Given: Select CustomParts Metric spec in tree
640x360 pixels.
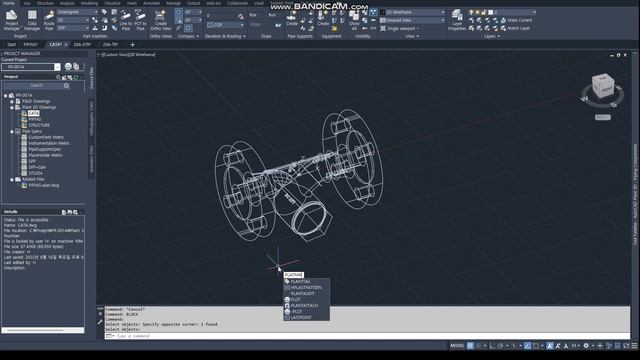Looking at the screenshot, I should click(x=46, y=138).
